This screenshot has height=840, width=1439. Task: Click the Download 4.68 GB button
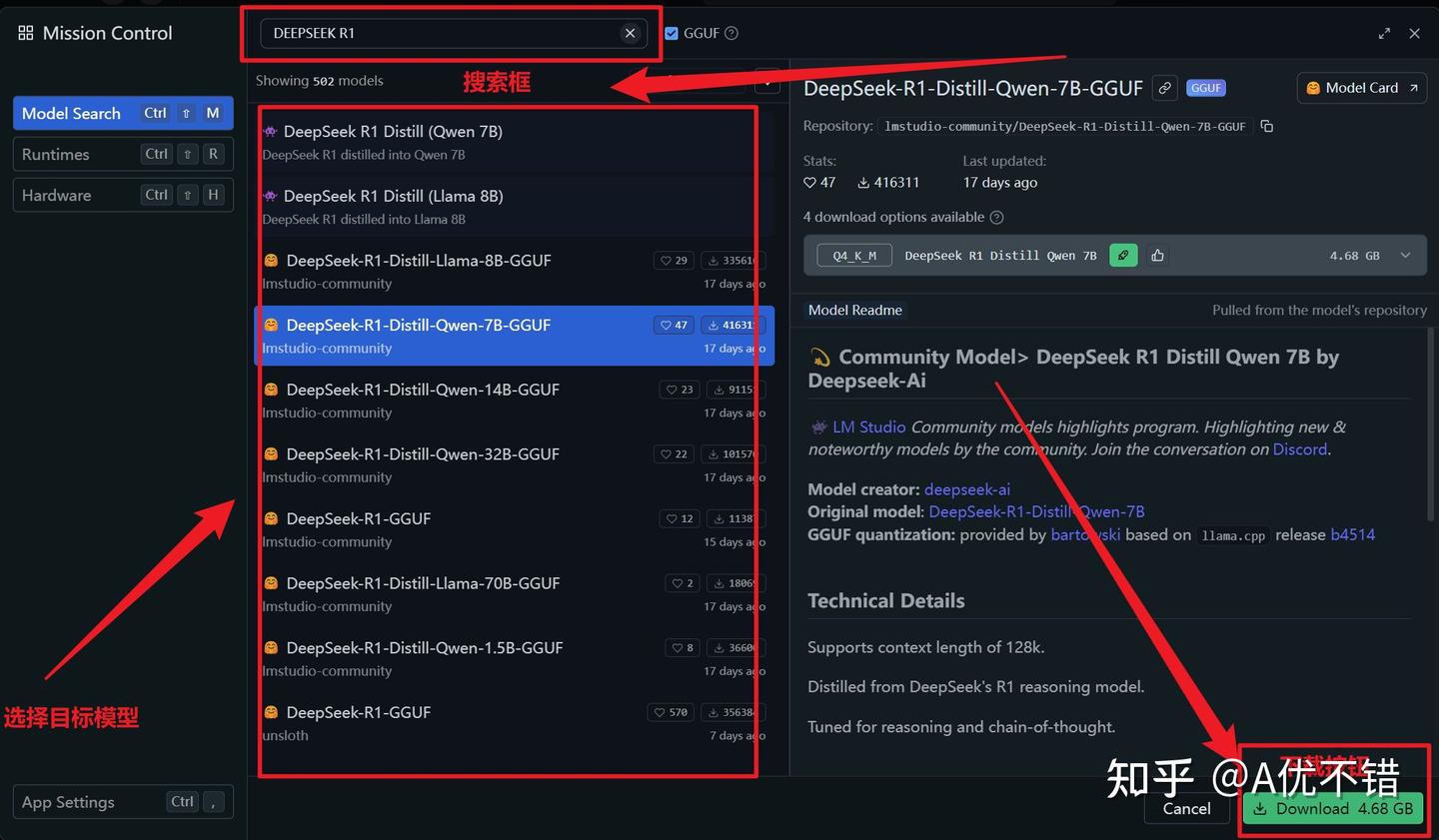pos(1333,808)
